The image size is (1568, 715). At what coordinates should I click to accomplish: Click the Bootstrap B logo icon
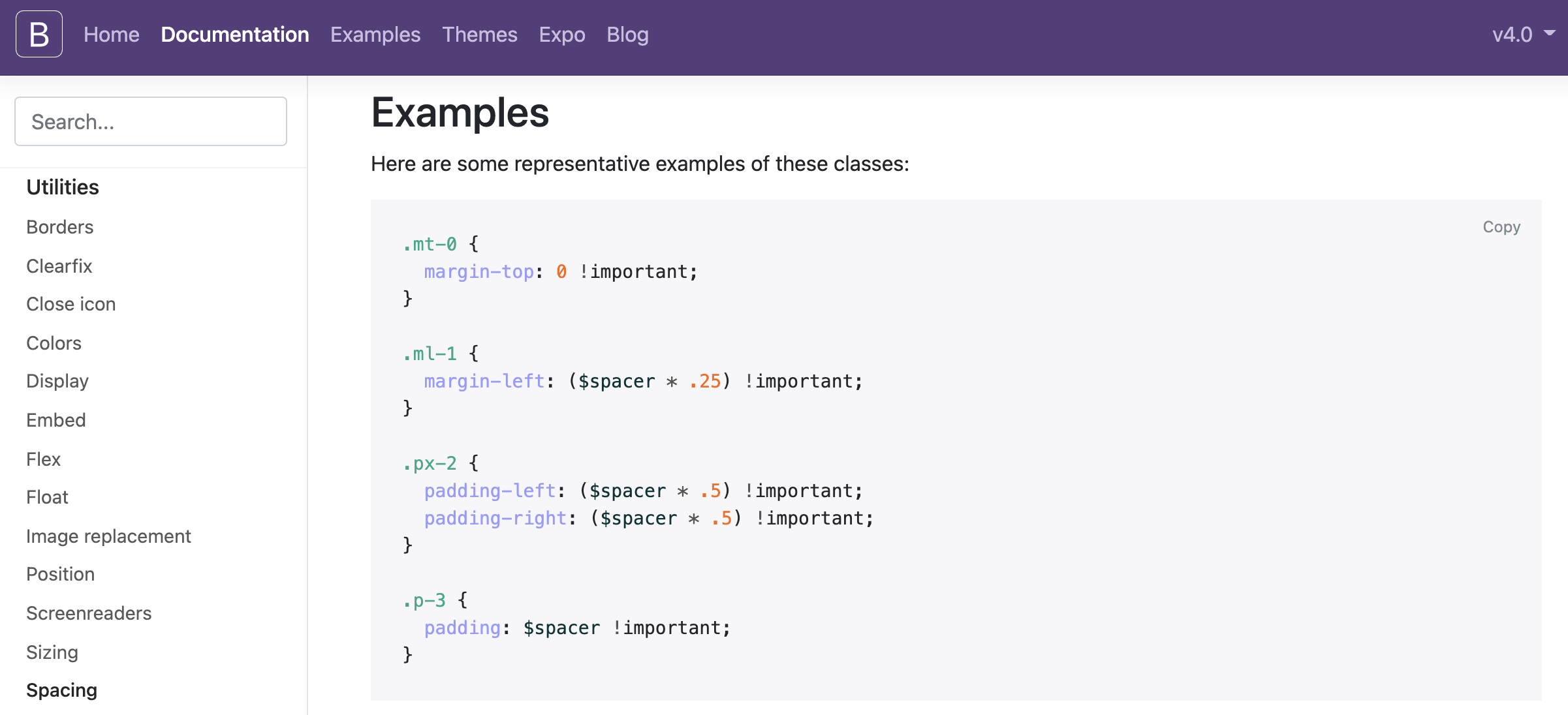tap(39, 34)
